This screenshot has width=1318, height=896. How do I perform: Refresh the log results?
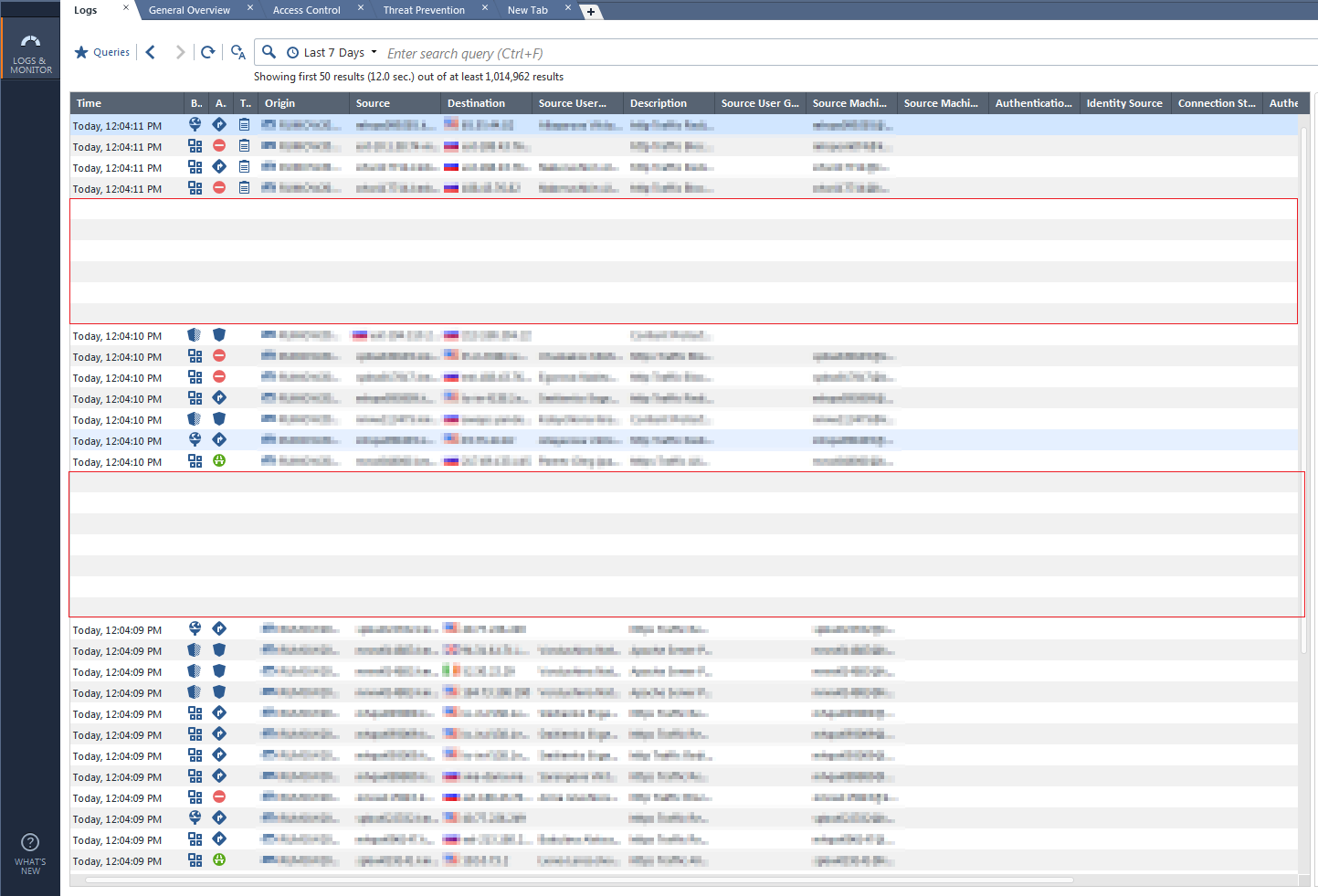(207, 52)
